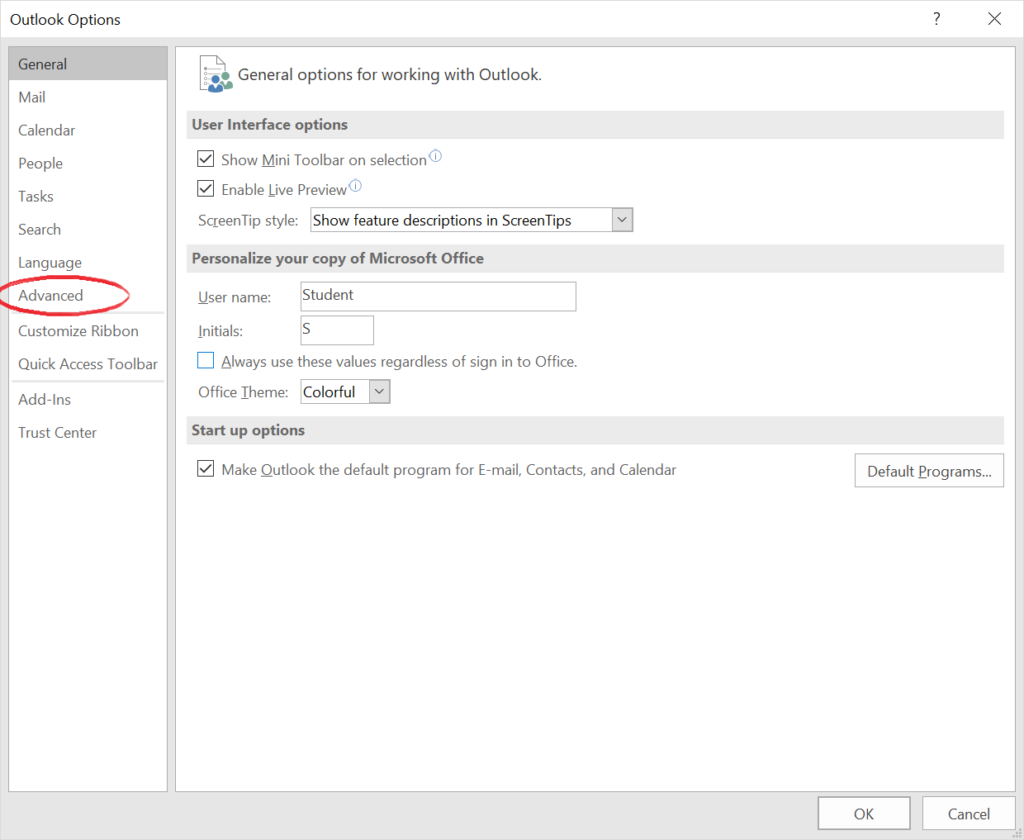Switch to Calendar options
Viewport: 1024px width, 840px height.
click(x=88, y=130)
